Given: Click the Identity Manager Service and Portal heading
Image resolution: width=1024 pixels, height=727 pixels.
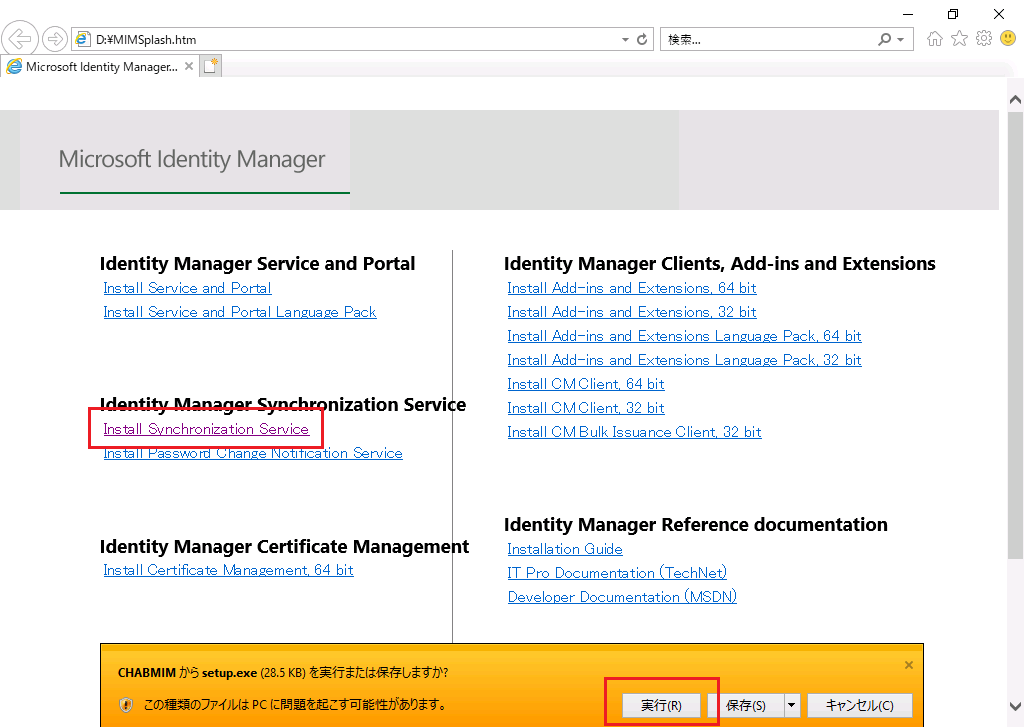Looking at the screenshot, I should point(257,263).
